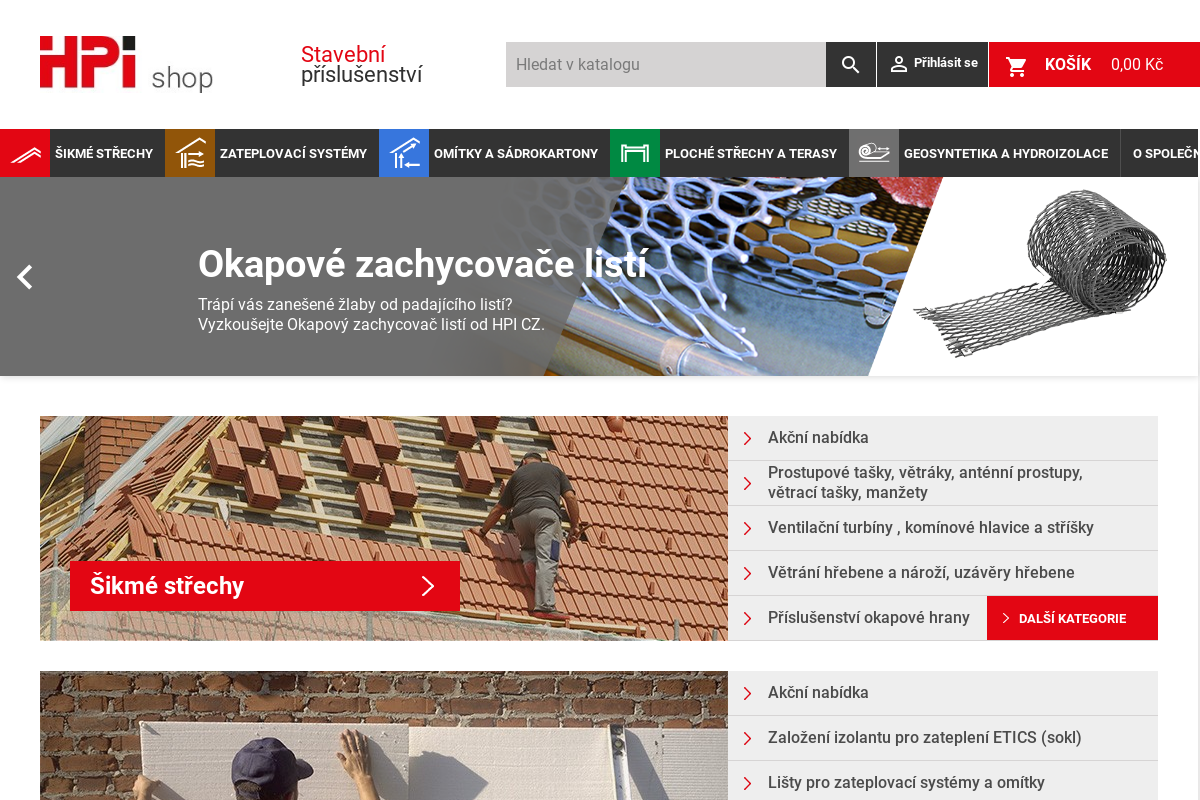Image resolution: width=1200 pixels, height=800 pixels.
Task: Open the Šikmé střechy red banner button
Action: [x=264, y=586]
